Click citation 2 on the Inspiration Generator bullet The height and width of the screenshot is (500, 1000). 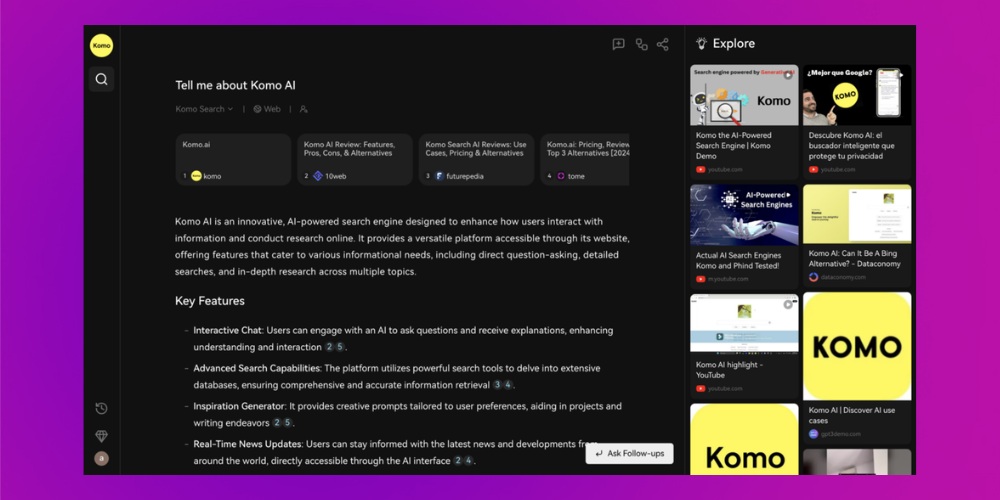pyautogui.click(x=277, y=422)
